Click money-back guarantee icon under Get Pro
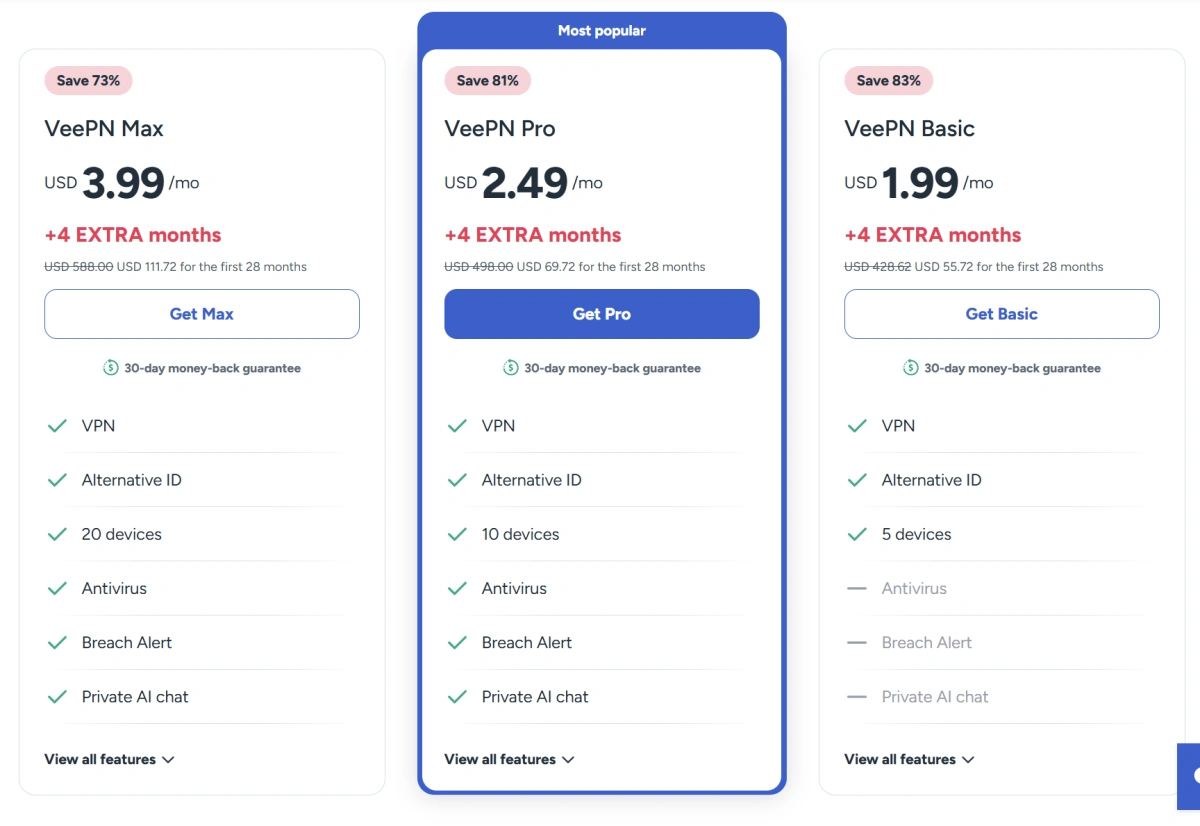Screen dimensions: 1200x826 coord(511,368)
